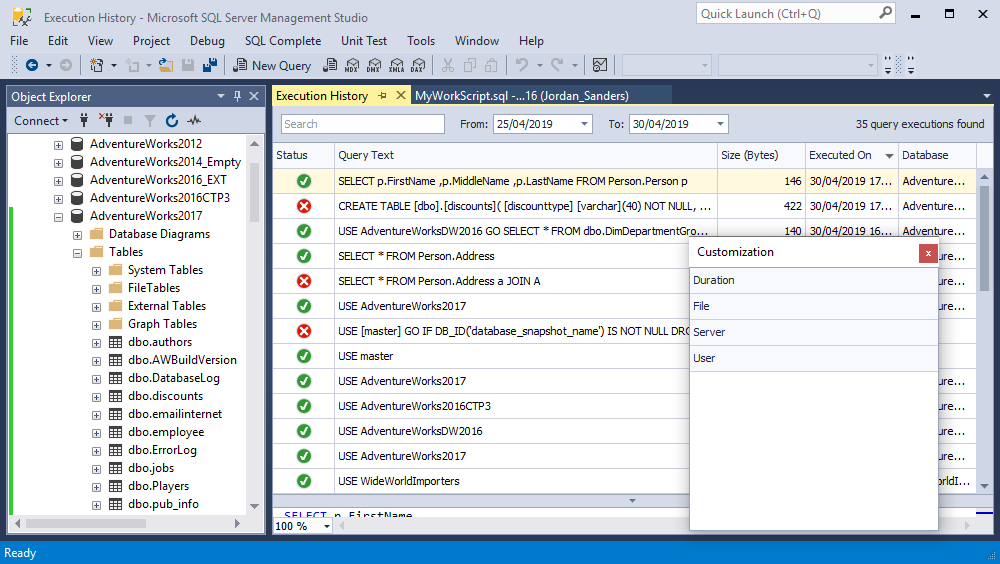Click the Refresh icon in Object Explorer
The width and height of the screenshot is (1000, 564).
(x=172, y=120)
